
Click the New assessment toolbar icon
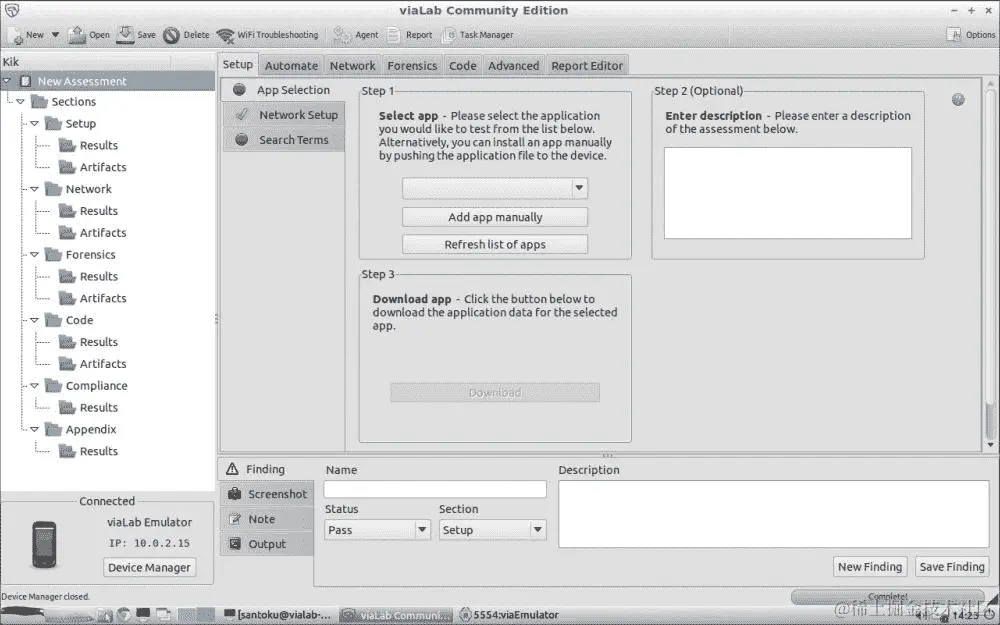15,35
